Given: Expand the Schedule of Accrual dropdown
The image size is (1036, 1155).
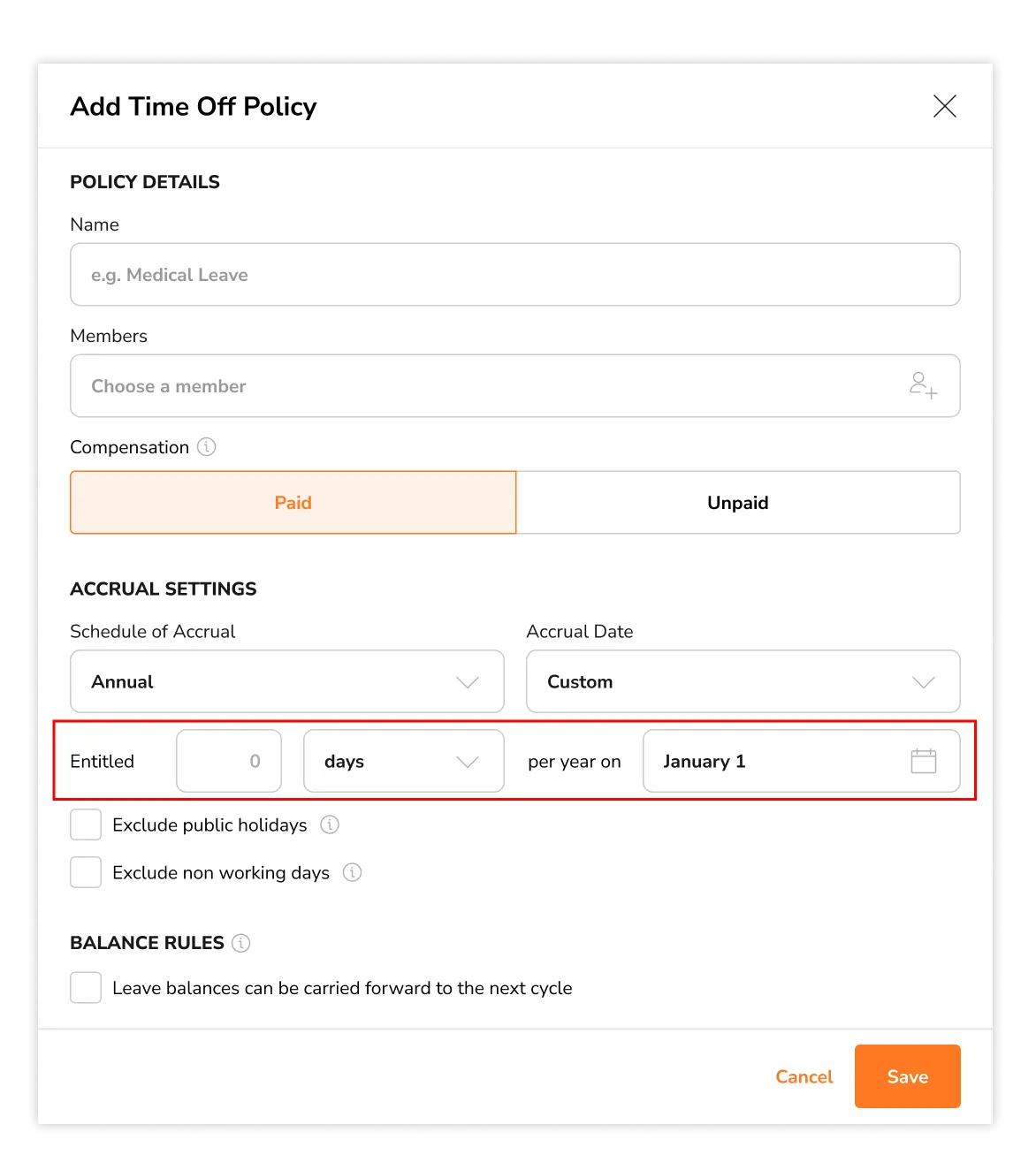Looking at the screenshot, I should 286,681.
